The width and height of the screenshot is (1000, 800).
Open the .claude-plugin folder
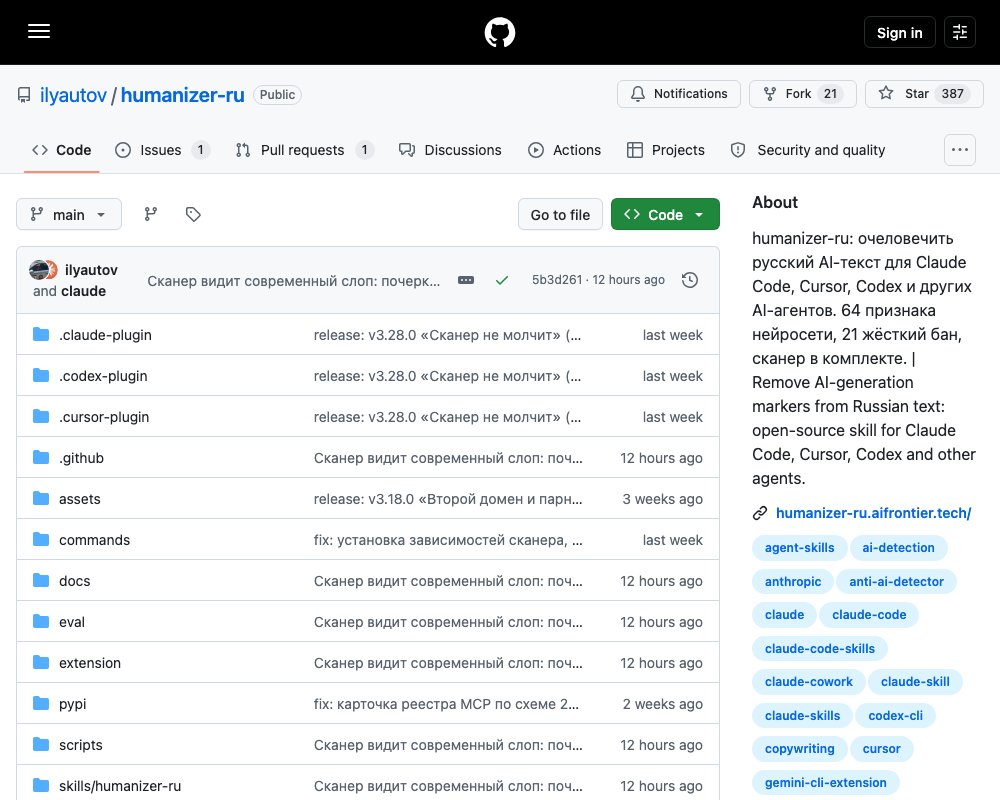105,335
